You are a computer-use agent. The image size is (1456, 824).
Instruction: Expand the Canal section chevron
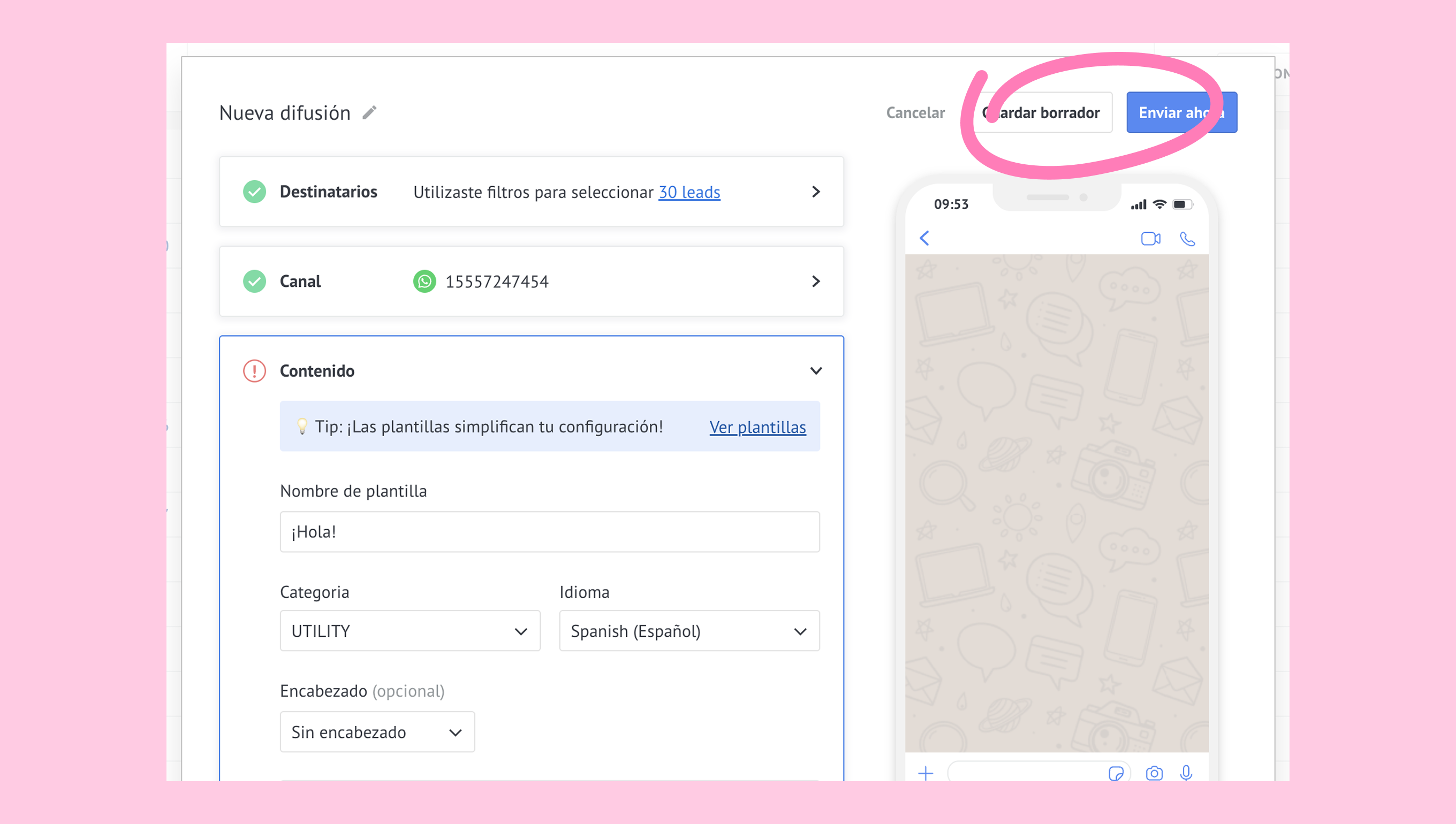[x=816, y=281]
